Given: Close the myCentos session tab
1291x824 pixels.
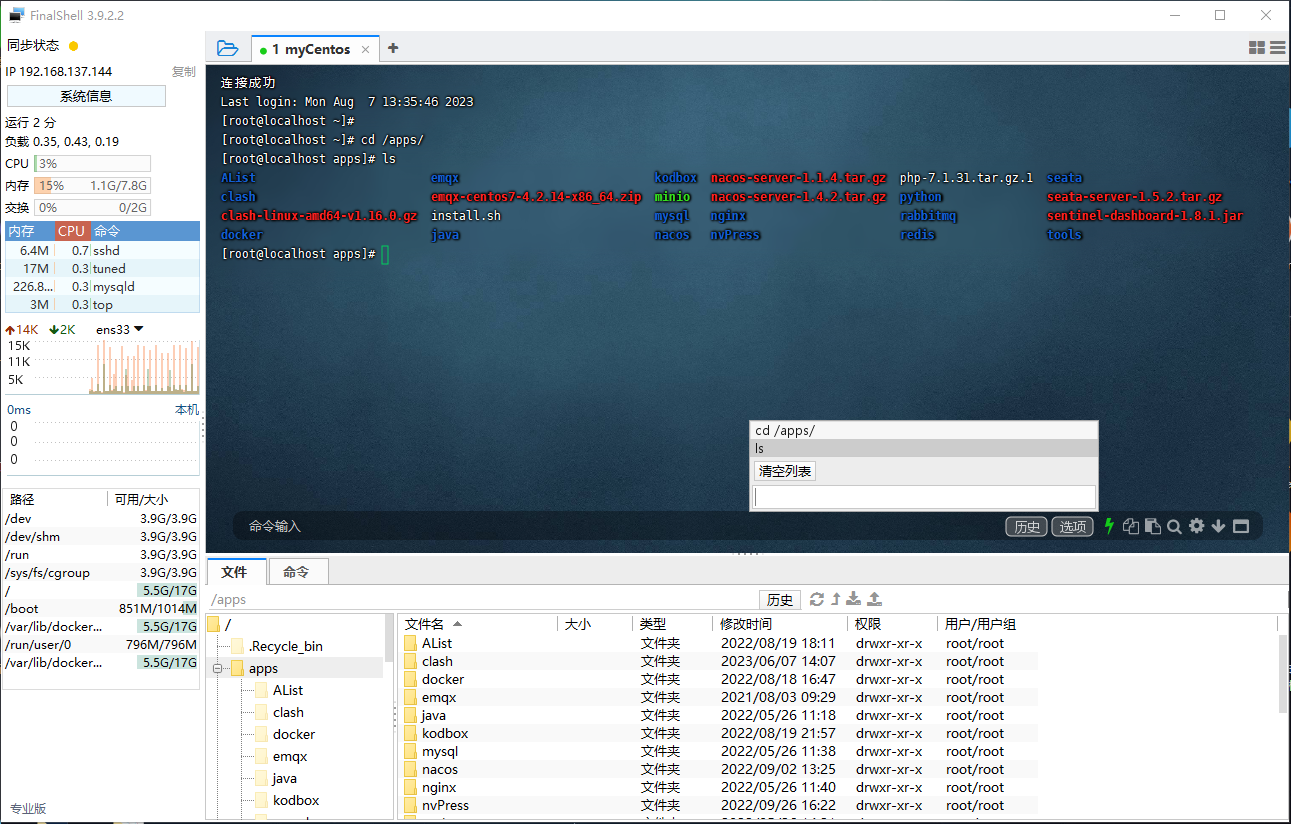Looking at the screenshot, I should 366,49.
